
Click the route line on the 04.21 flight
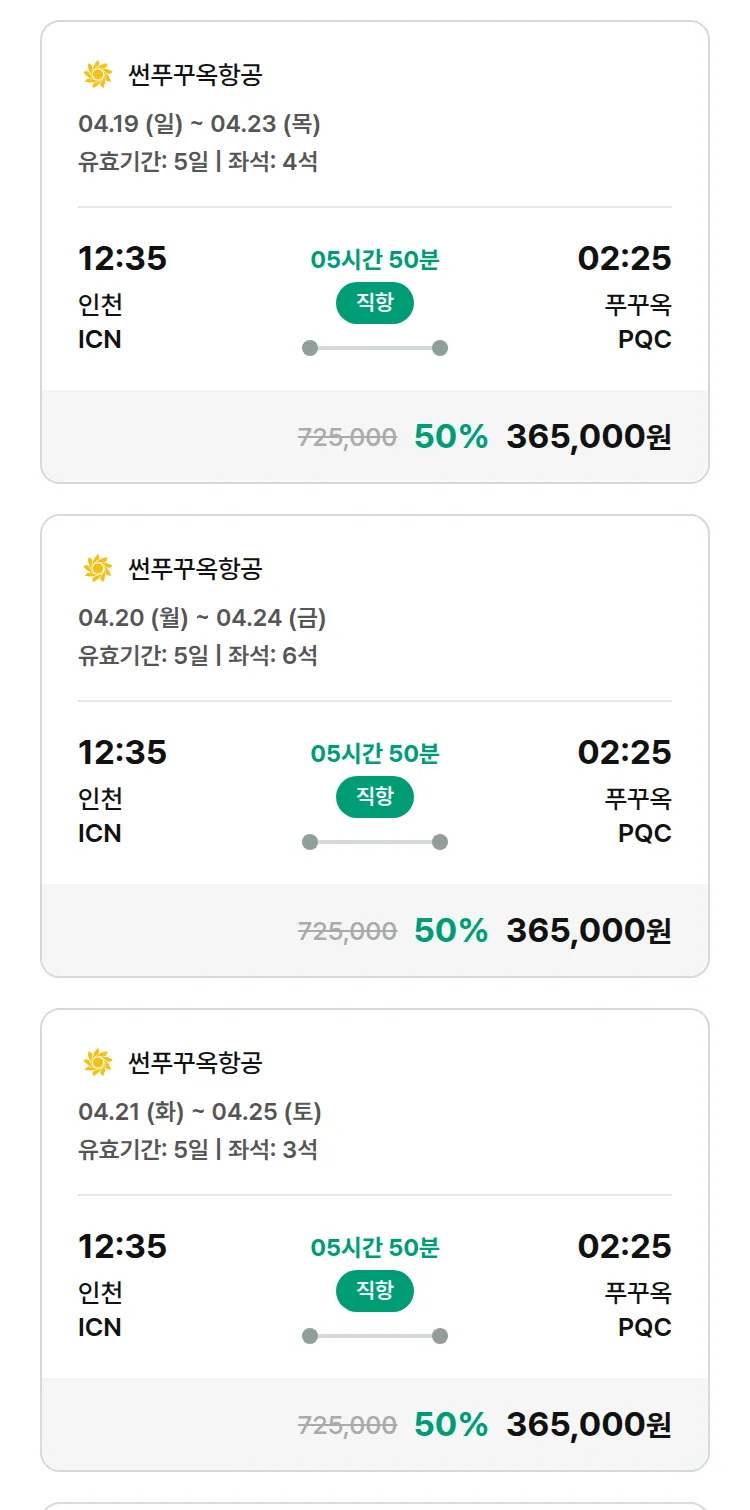pyautogui.click(x=375, y=1336)
